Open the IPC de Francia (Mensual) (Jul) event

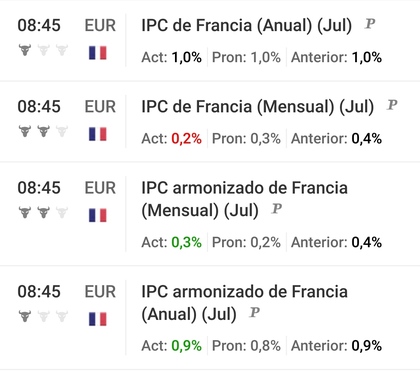[x=258, y=107]
